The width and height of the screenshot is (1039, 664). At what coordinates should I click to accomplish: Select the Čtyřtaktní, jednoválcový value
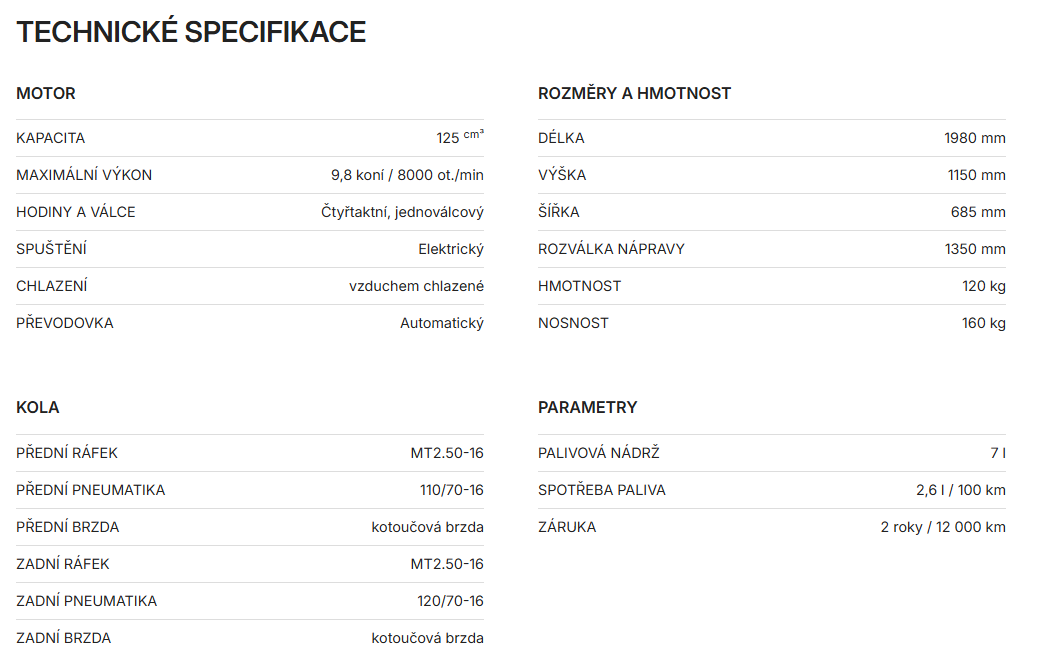click(x=402, y=212)
